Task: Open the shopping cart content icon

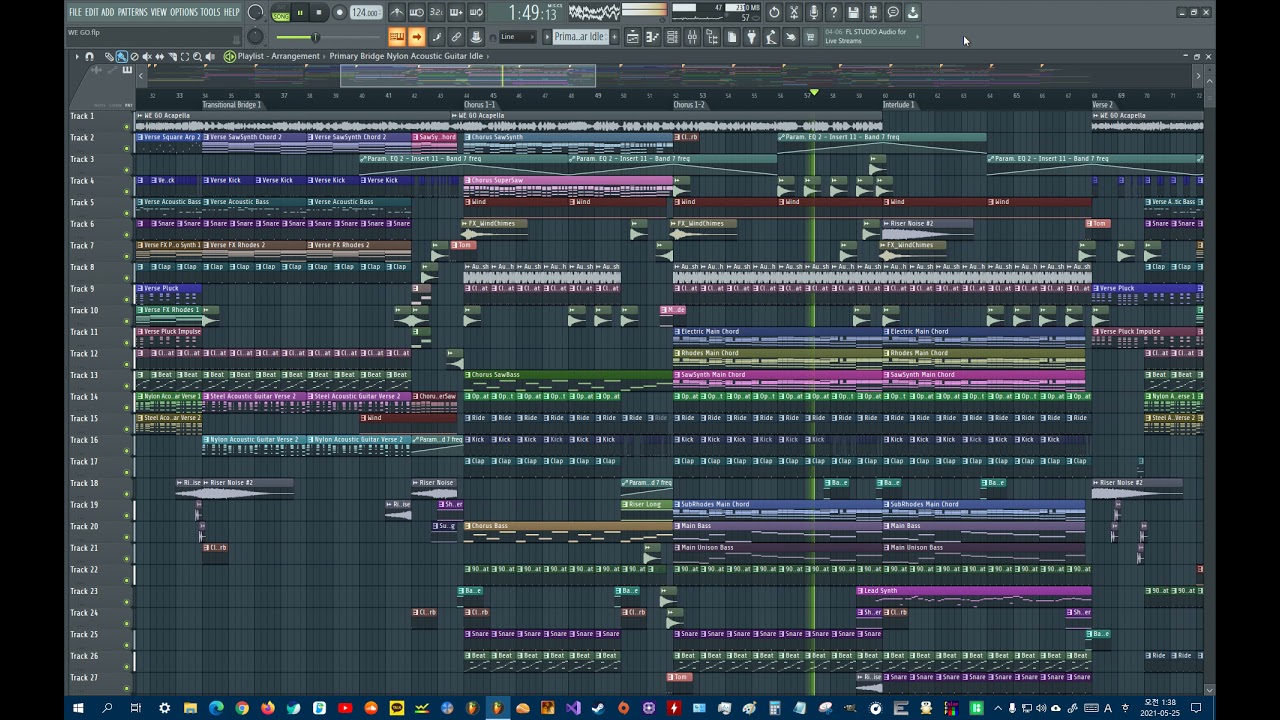Action: click(x=810, y=37)
